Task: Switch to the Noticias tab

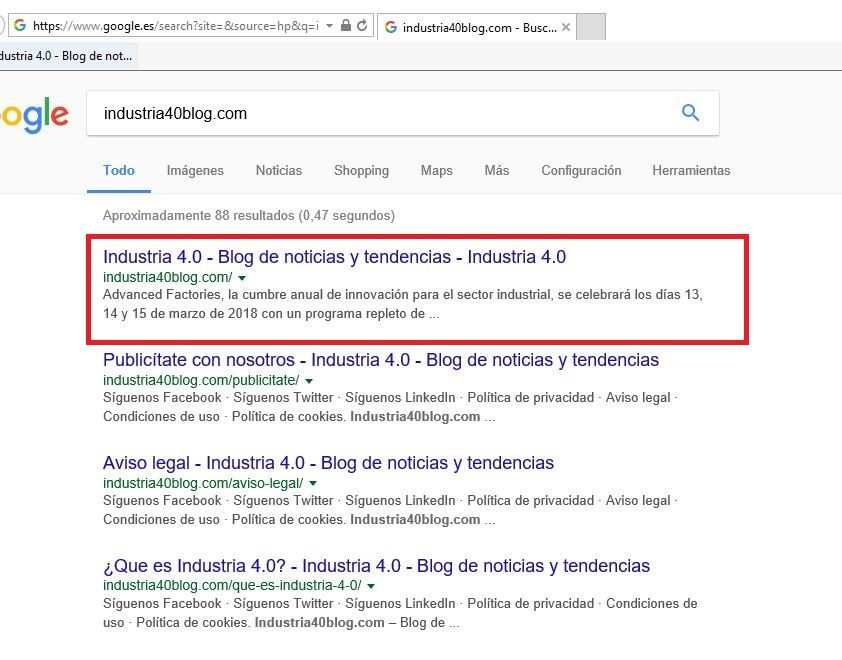Action: pyautogui.click(x=279, y=170)
